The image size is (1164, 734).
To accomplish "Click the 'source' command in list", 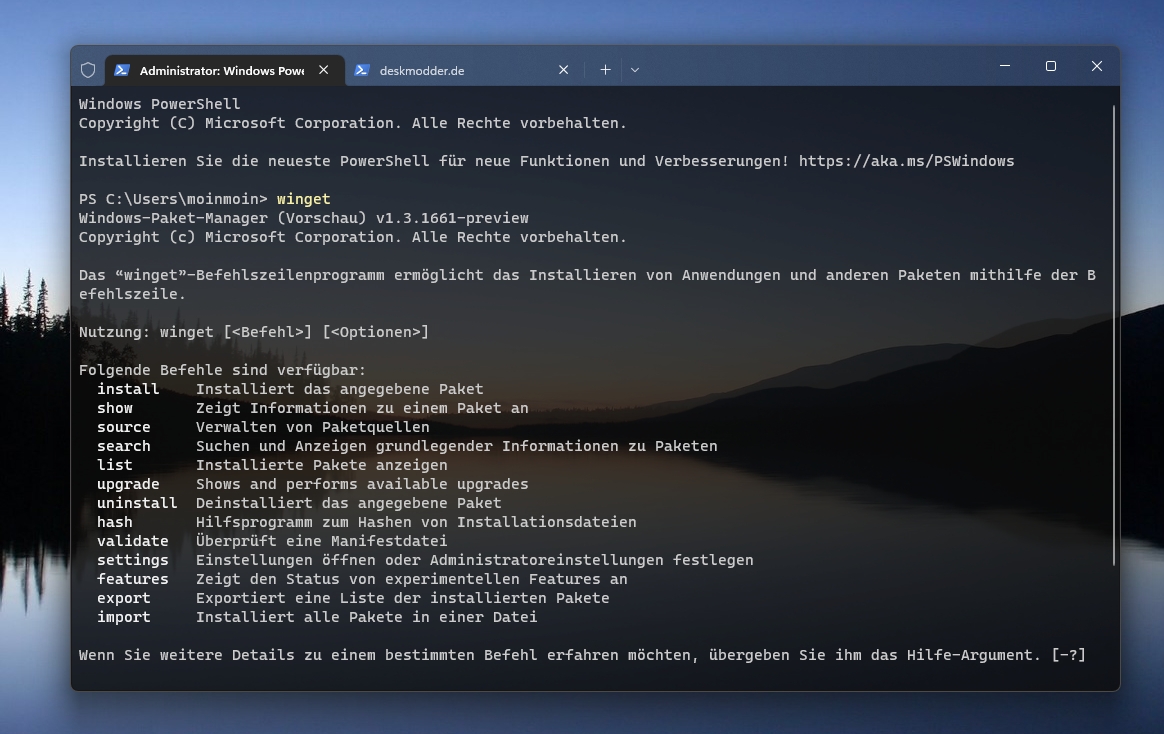I will click(x=123, y=427).
